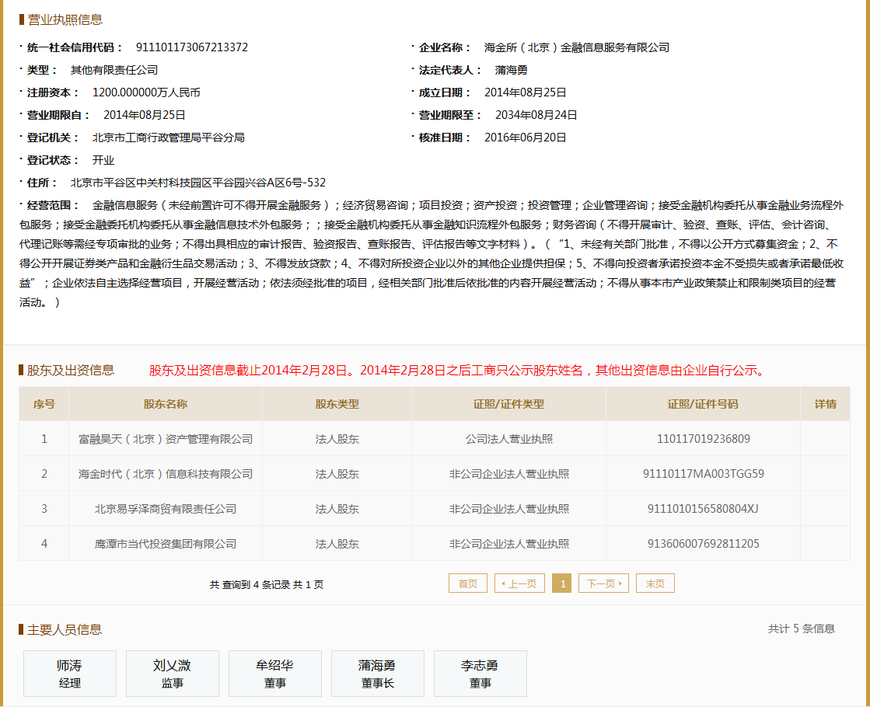
Task: Click license number 110117019236809
Action: [703, 439]
